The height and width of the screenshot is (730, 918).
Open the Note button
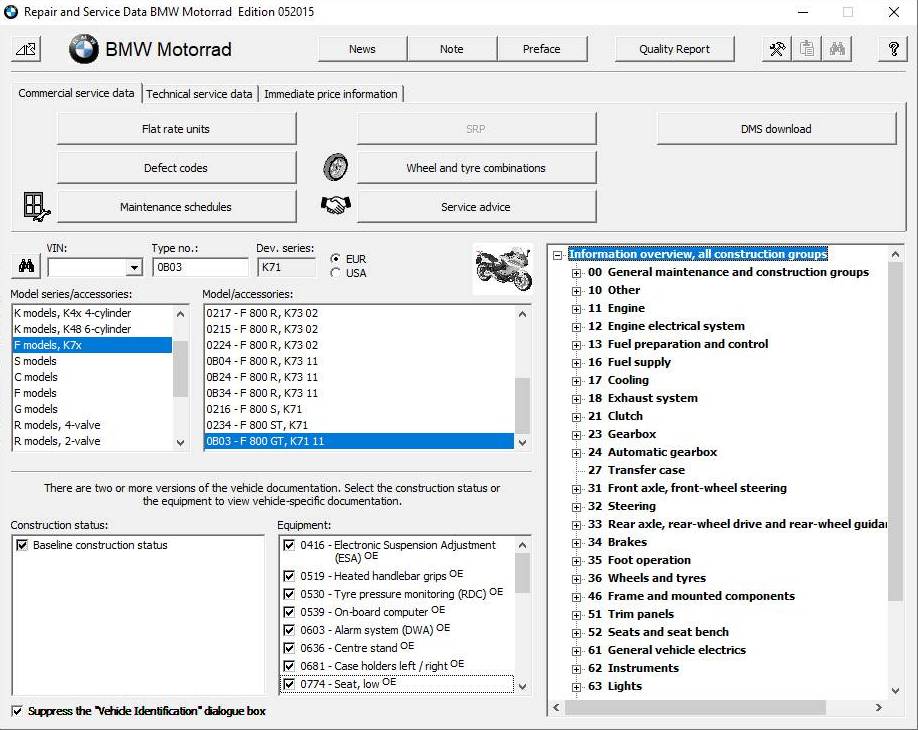(x=451, y=49)
